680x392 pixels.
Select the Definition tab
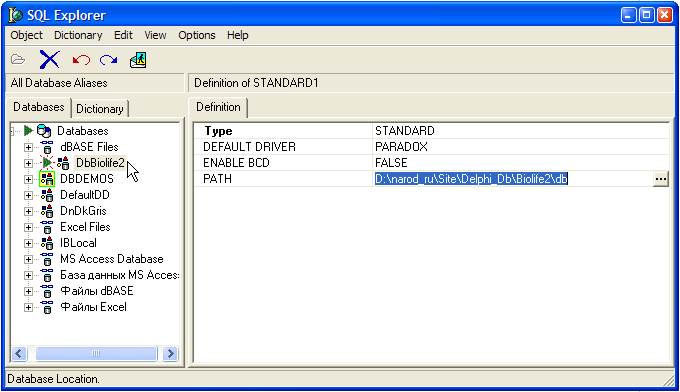pos(218,107)
